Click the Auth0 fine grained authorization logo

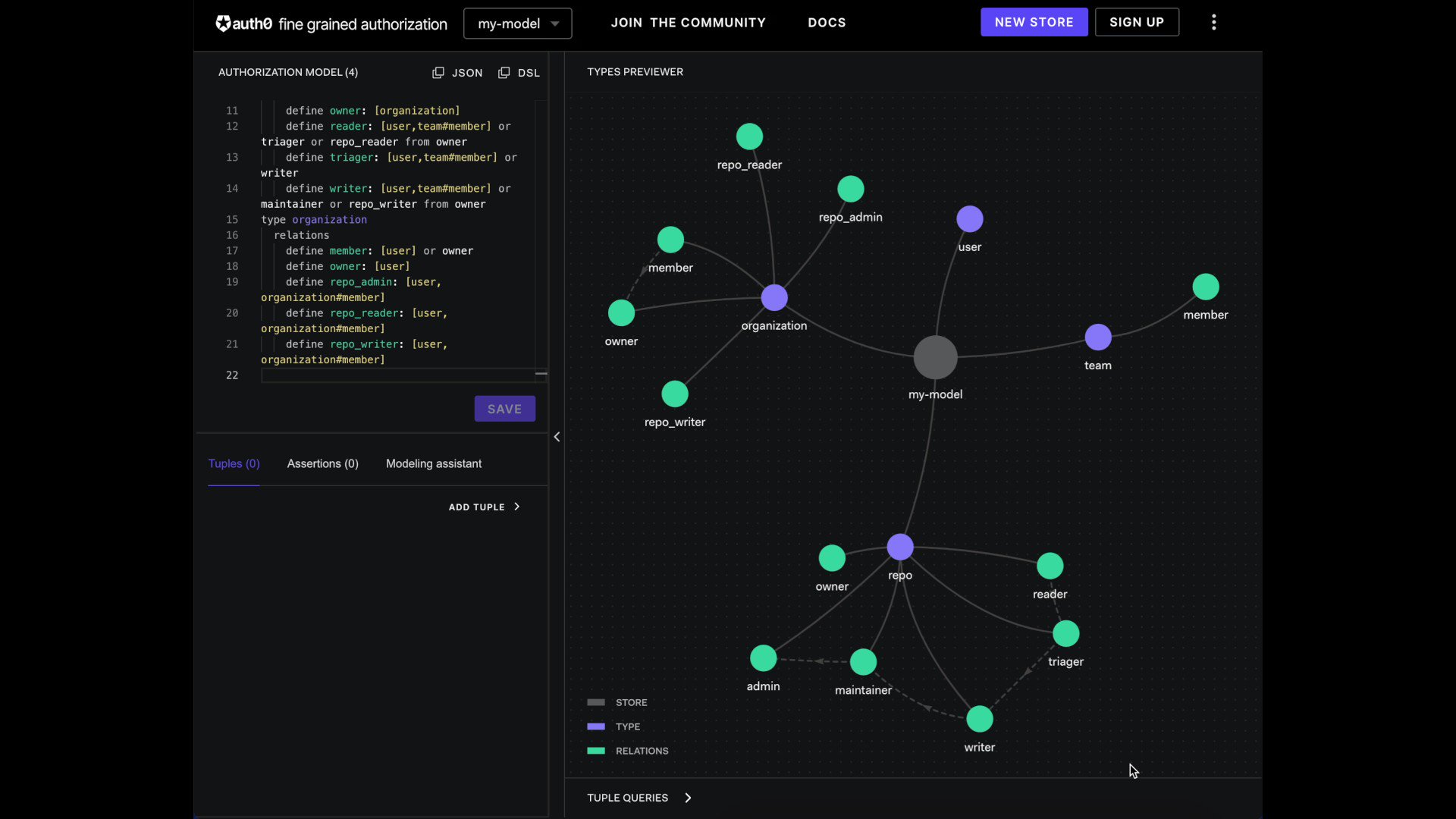331,24
